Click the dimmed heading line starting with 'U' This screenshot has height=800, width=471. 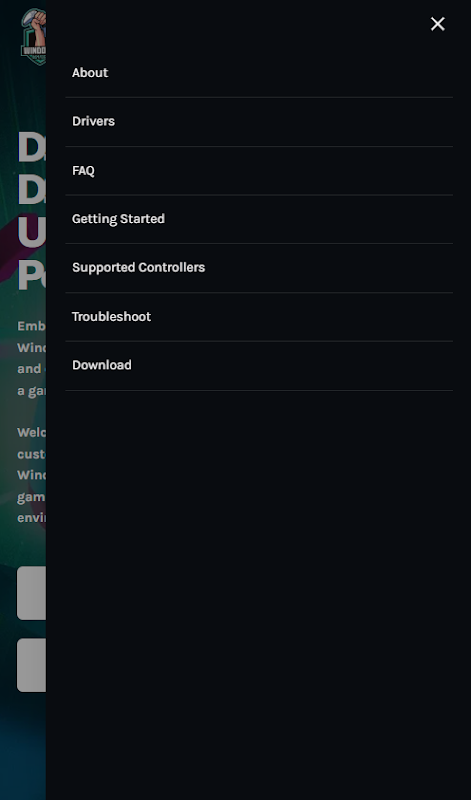click(x=32, y=232)
